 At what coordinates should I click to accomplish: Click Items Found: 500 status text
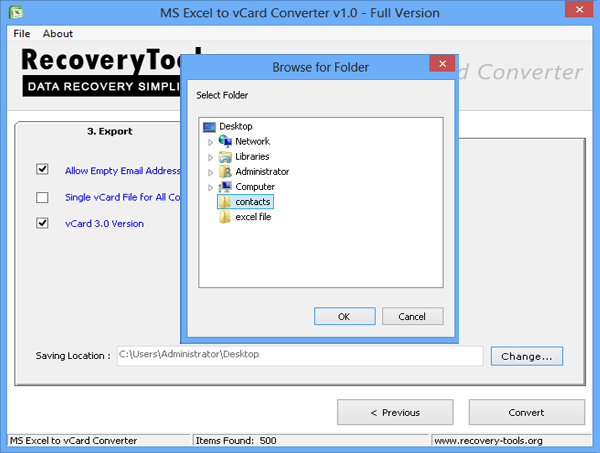(236, 441)
